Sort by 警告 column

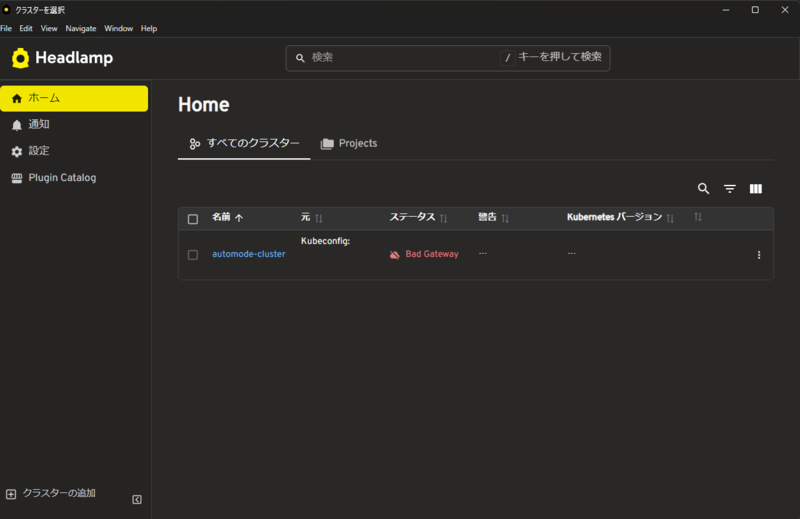click(x=505, y=218)
